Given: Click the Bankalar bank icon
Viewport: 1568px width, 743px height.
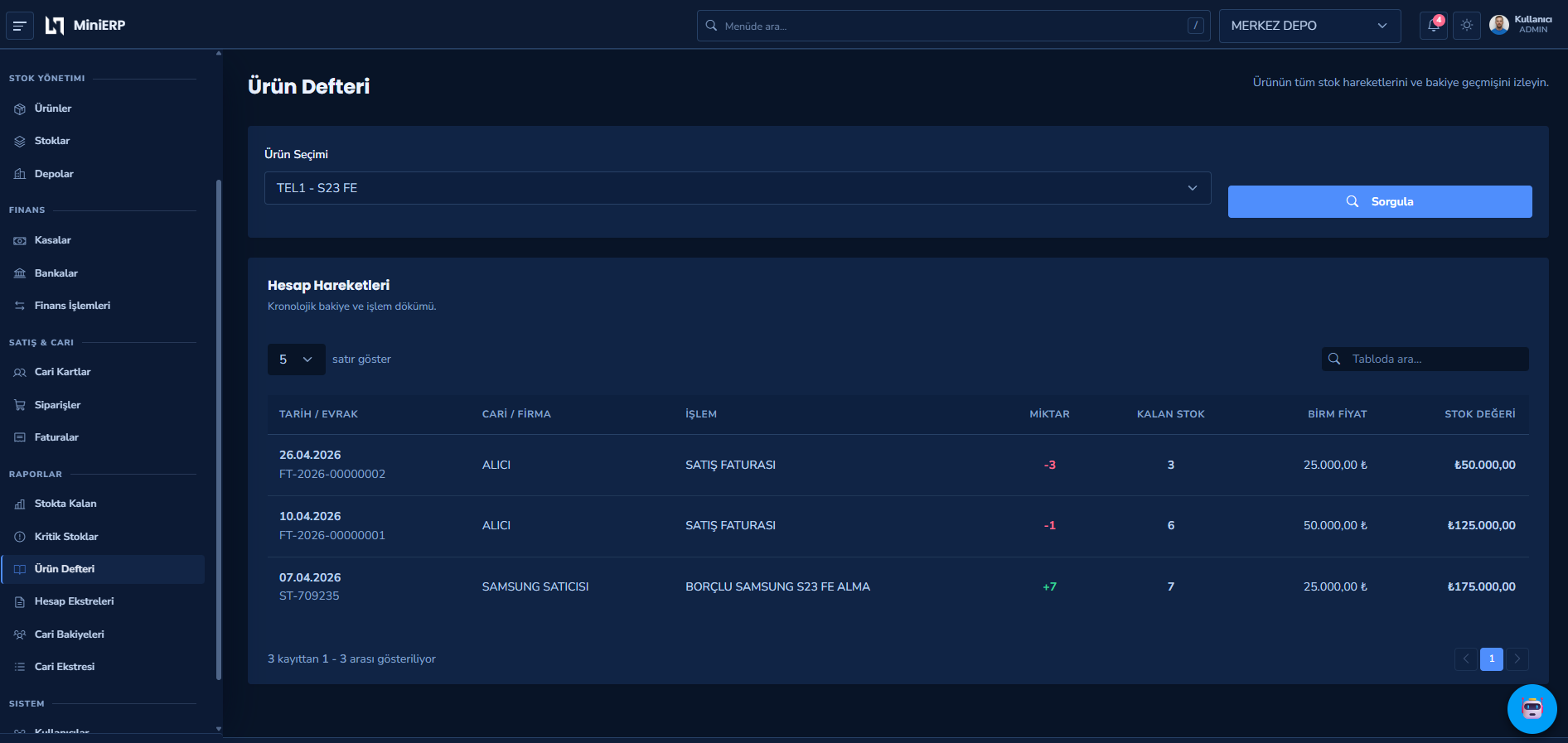Looking at the screenshot, I should 20,273.
